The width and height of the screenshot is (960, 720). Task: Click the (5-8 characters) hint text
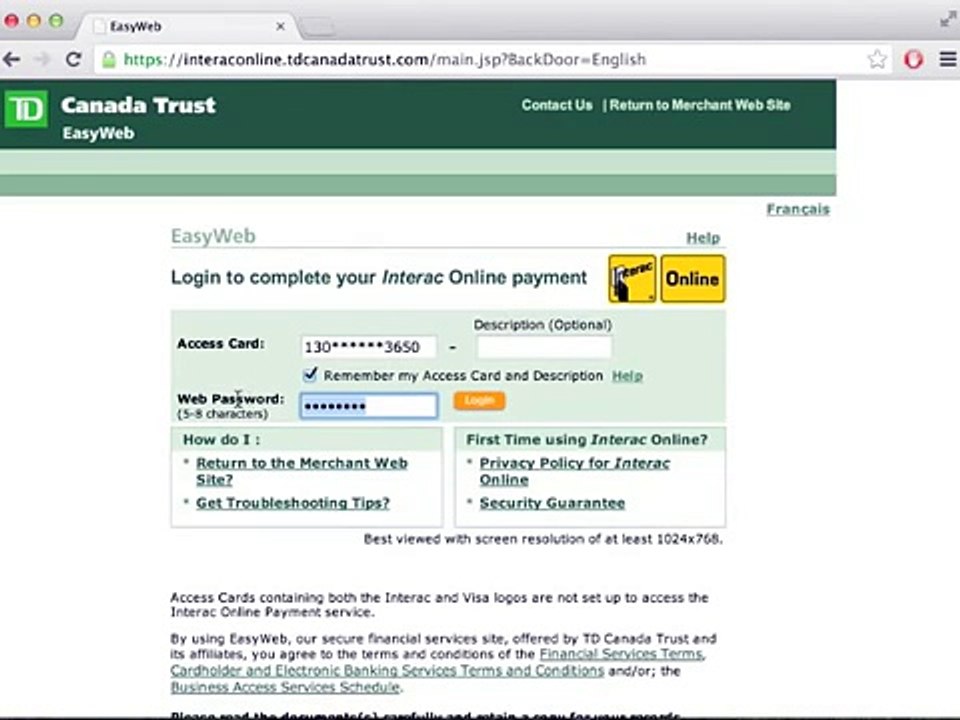click(x=222, y=414)
